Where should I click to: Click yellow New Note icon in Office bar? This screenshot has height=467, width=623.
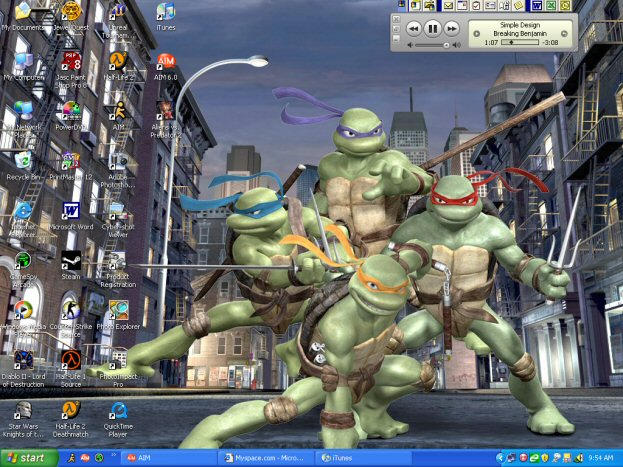click(x=518, y=6)
